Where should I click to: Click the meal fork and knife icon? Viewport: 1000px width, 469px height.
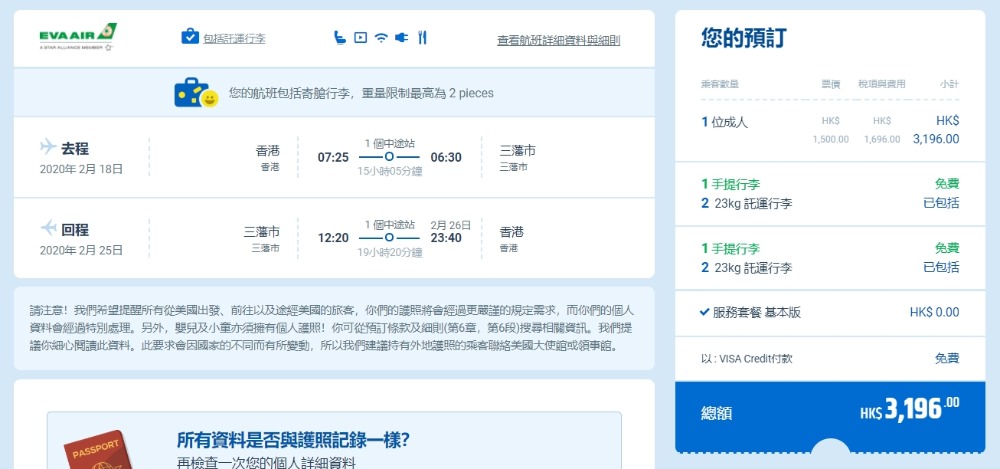tap(422, 38)
